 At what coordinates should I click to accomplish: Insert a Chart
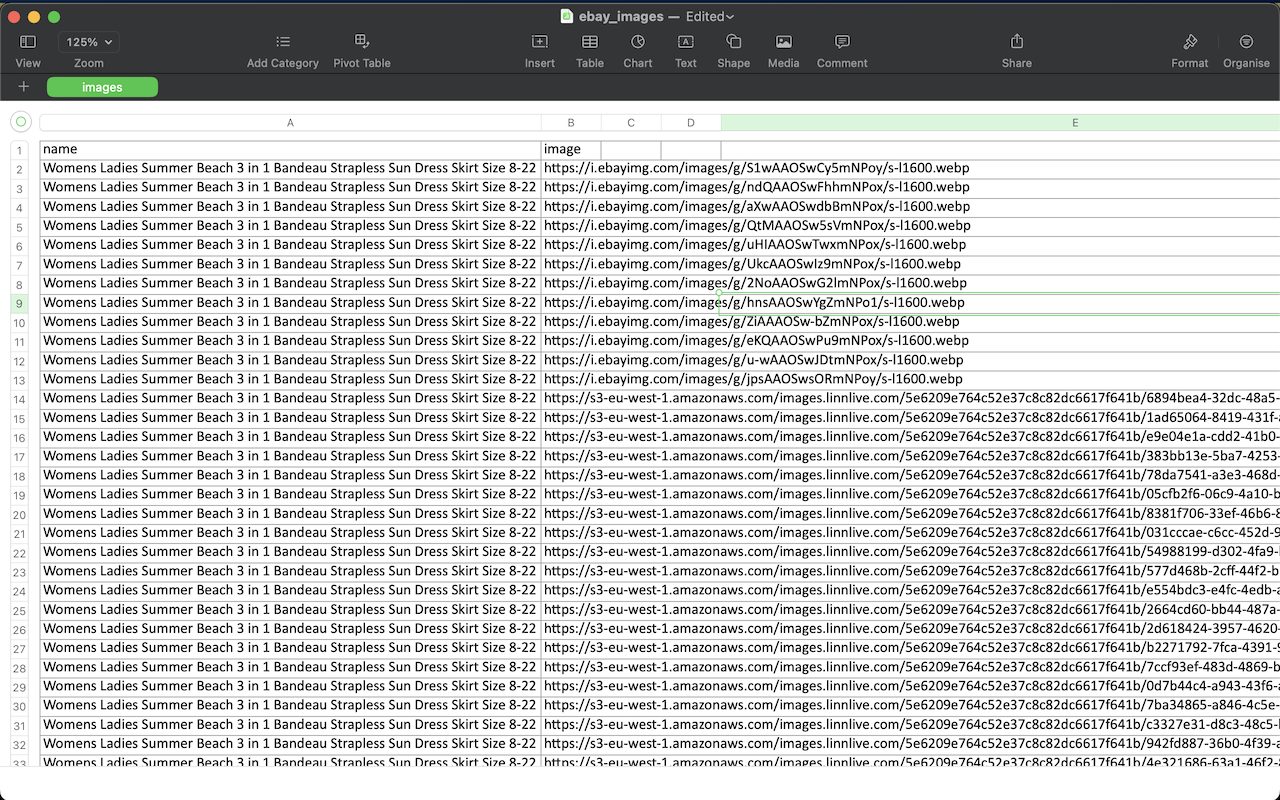(x=638, y=42)
